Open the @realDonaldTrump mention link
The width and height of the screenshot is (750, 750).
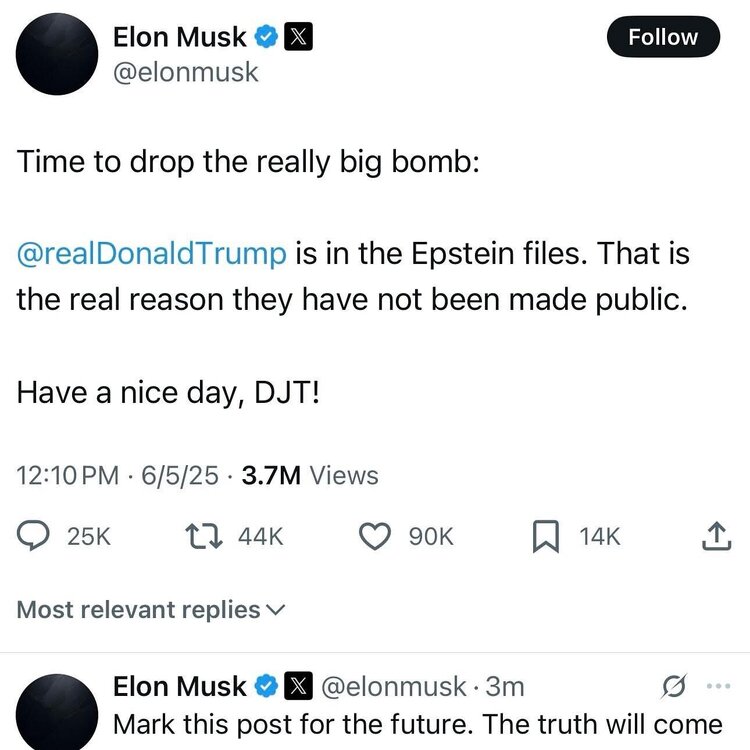tap(151, 252)
